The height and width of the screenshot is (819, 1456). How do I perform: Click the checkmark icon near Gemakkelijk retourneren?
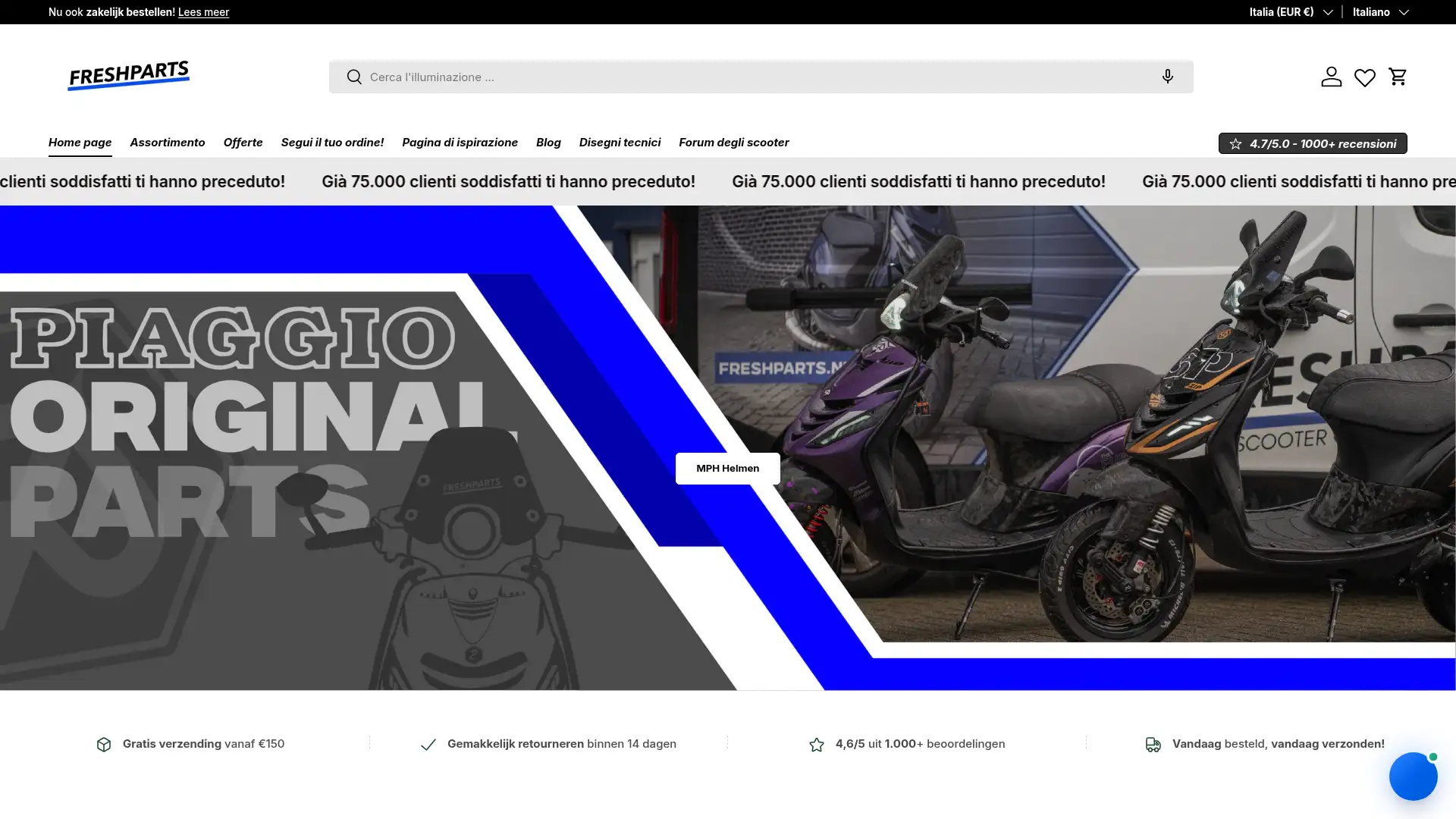point(428,745)
